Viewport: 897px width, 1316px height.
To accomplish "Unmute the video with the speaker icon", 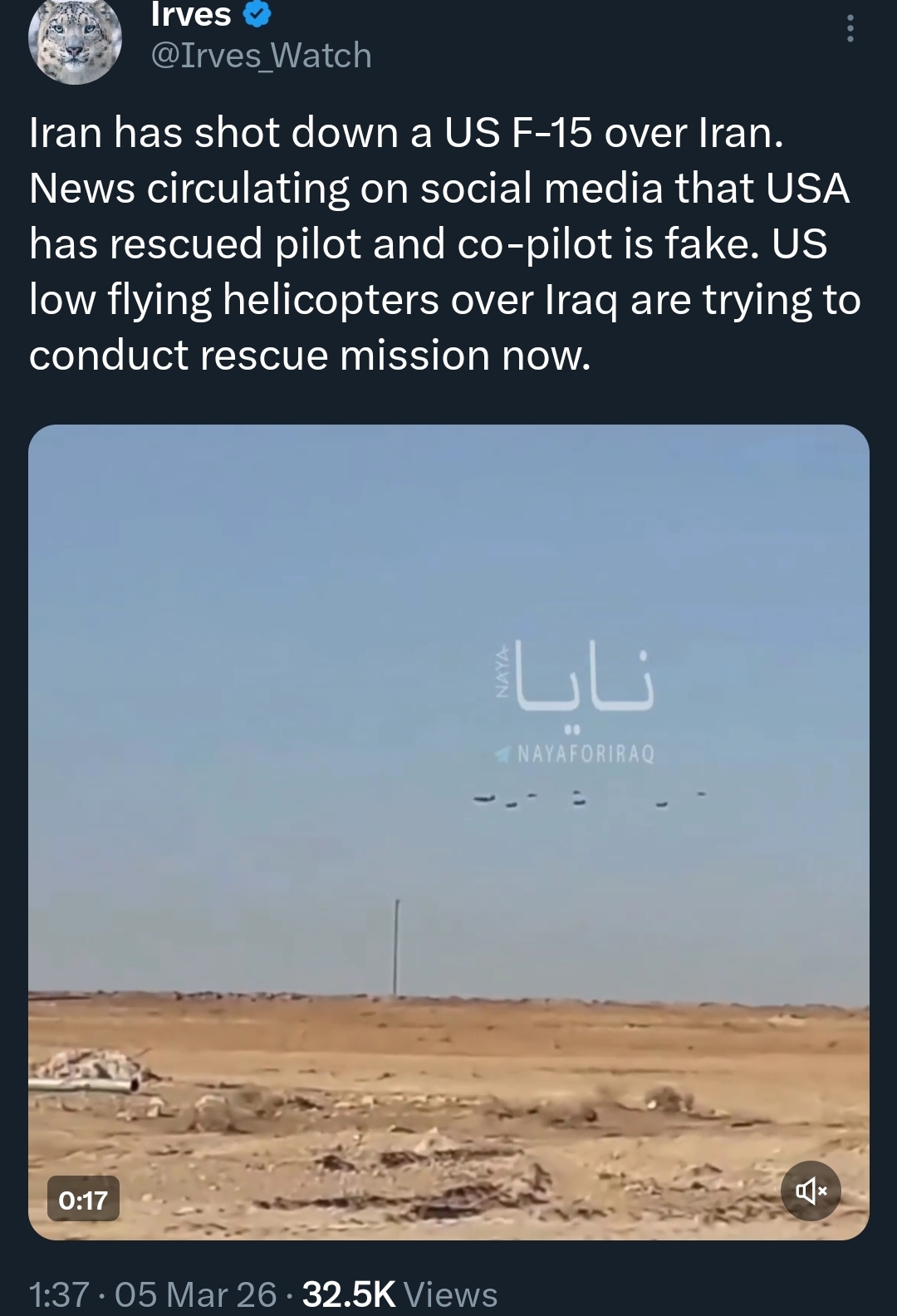I will [x=811, y=1191].
